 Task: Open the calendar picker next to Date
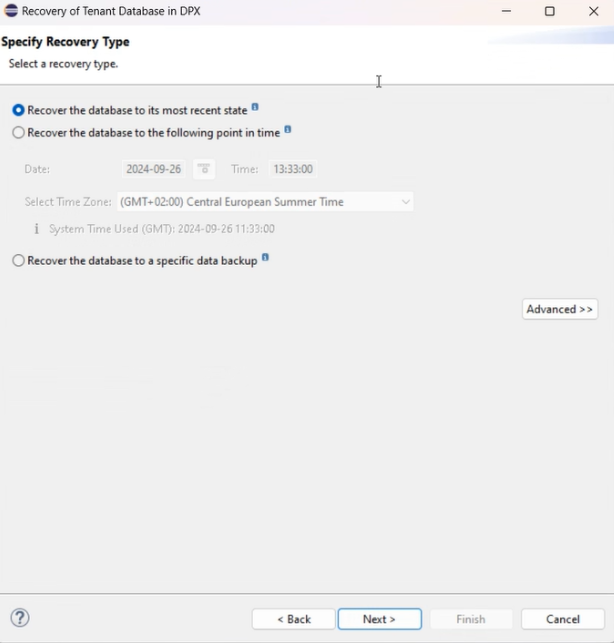(x=204, y=169)
